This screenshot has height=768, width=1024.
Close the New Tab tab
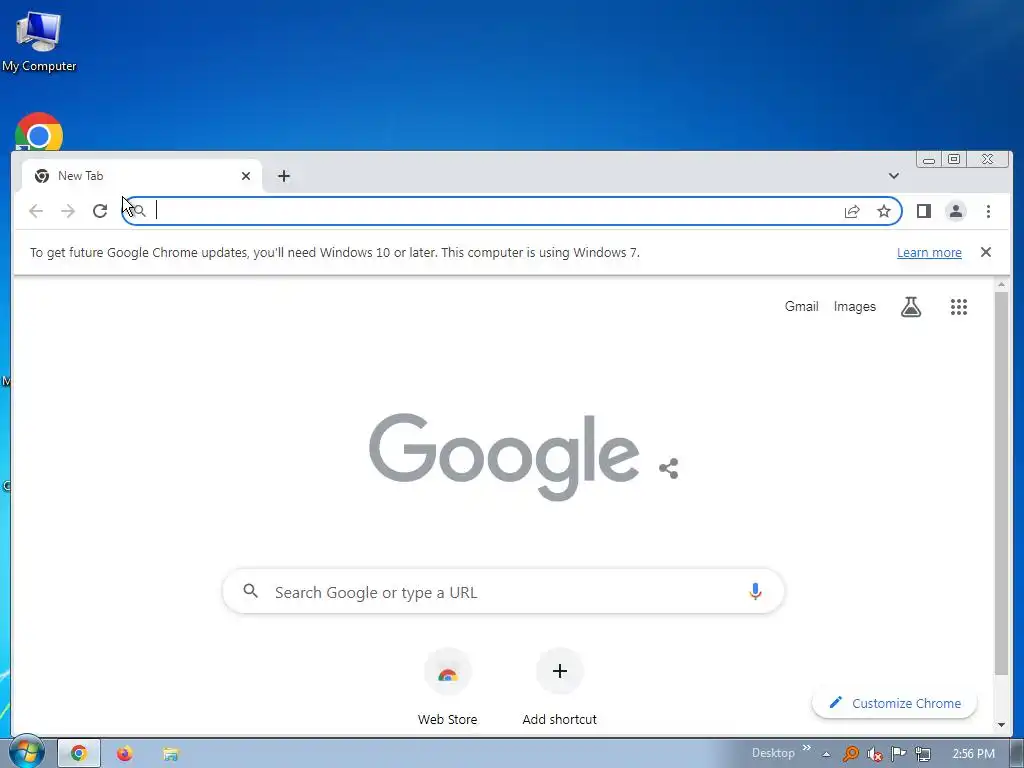(x=246, y=176)
